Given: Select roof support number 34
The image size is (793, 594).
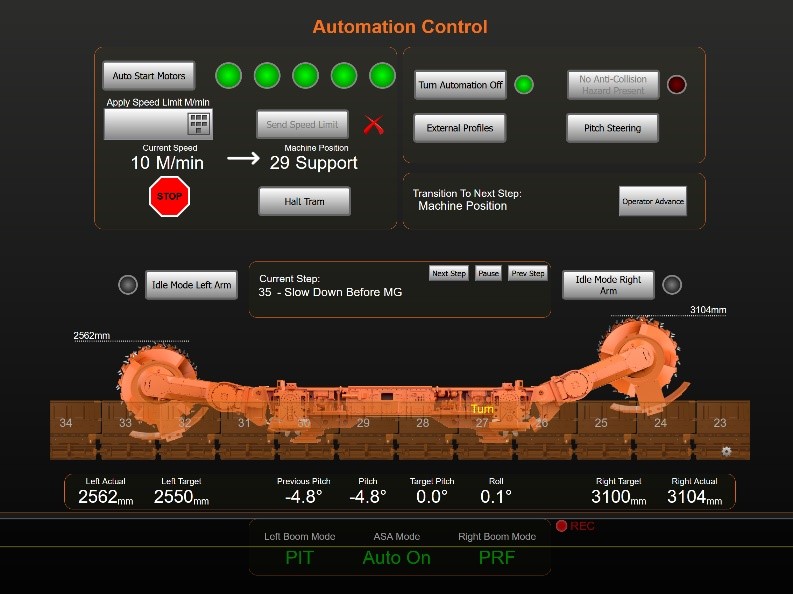Looking at the screenshot, I should (x=66, y=423).
